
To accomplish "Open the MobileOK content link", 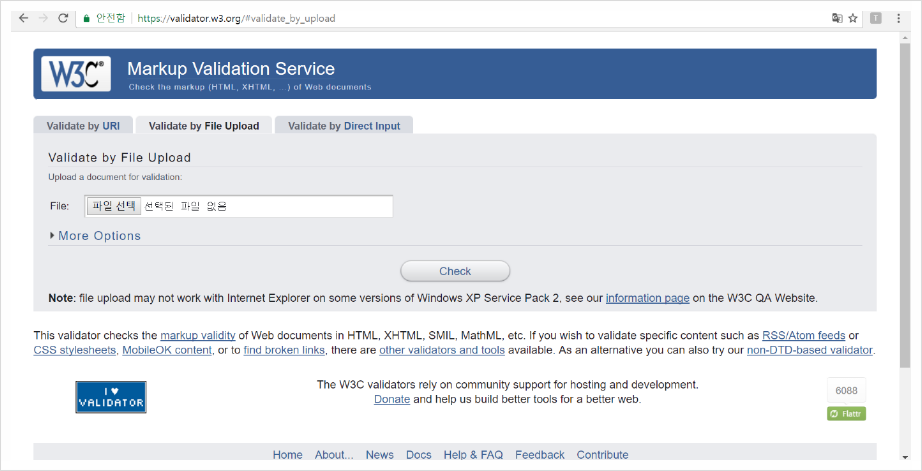I will tap(167, 350).
